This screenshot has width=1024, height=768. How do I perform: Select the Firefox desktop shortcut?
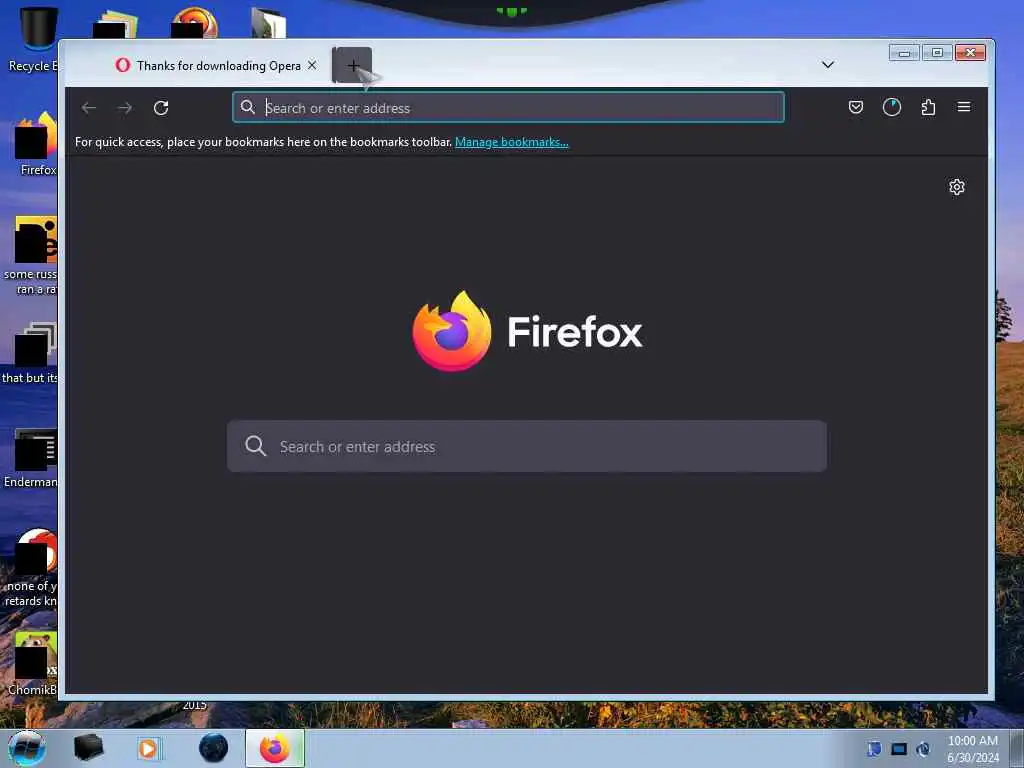[x=37, y=144]
